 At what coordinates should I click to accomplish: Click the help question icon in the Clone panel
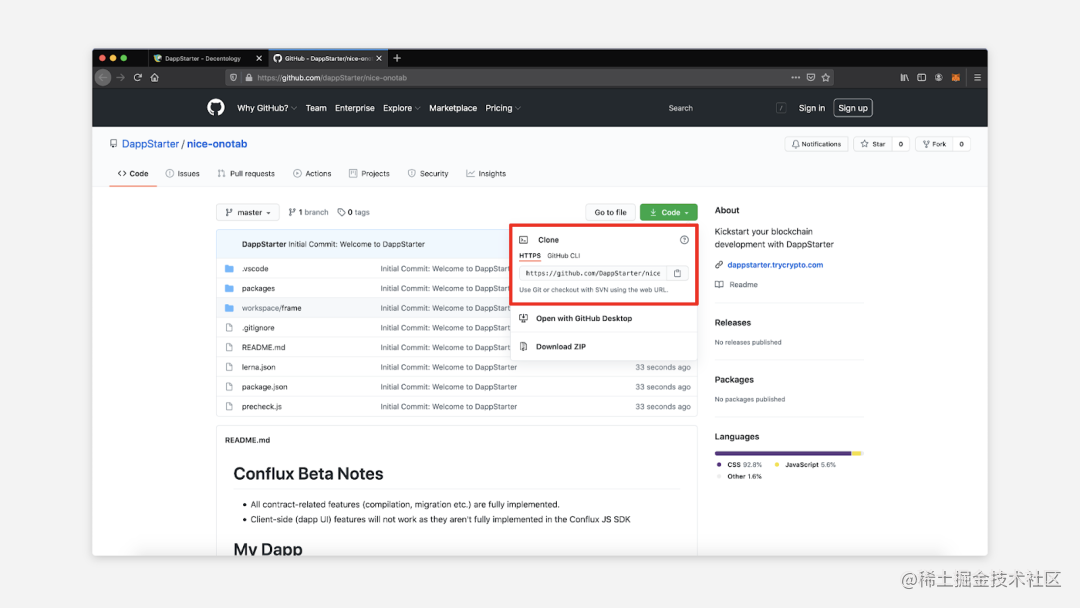click(684, 240)
